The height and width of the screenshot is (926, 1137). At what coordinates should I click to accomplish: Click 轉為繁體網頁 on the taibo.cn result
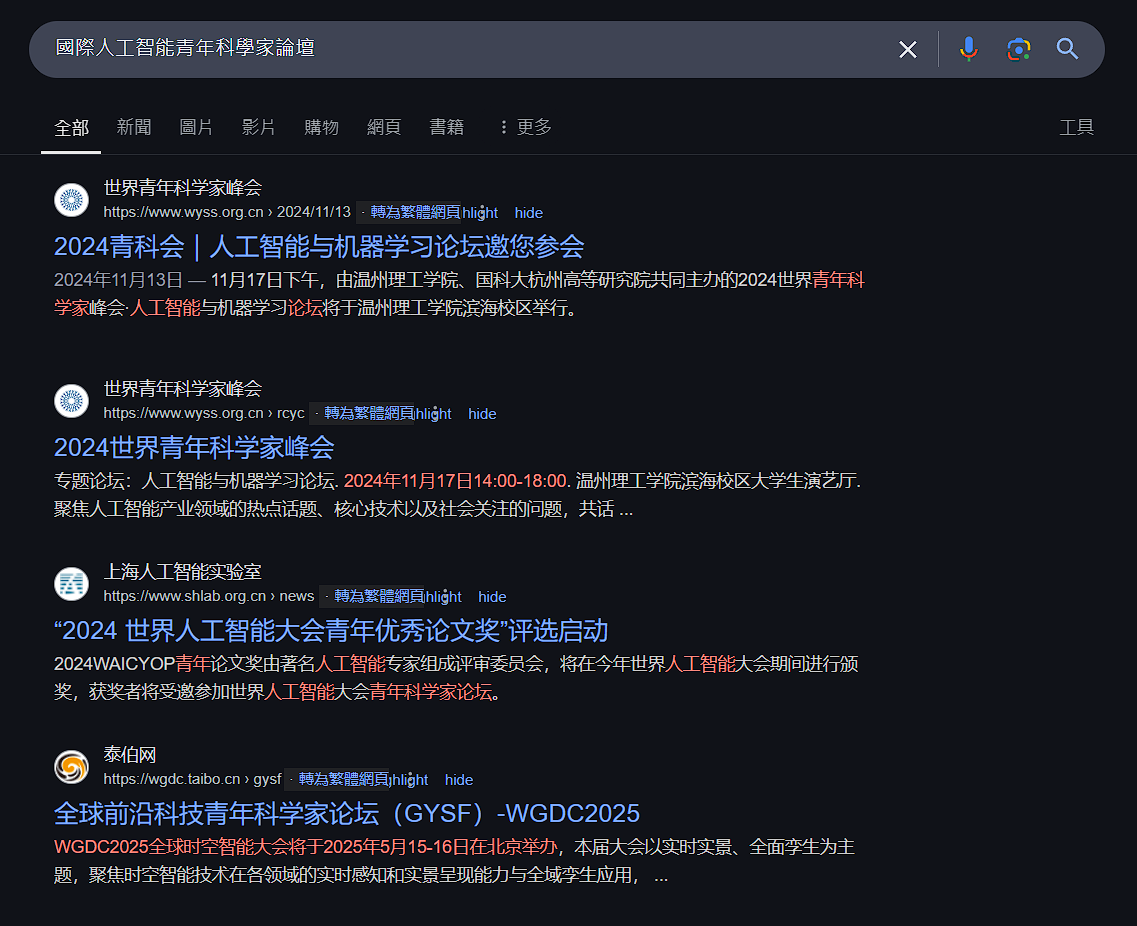pos(344,779)
